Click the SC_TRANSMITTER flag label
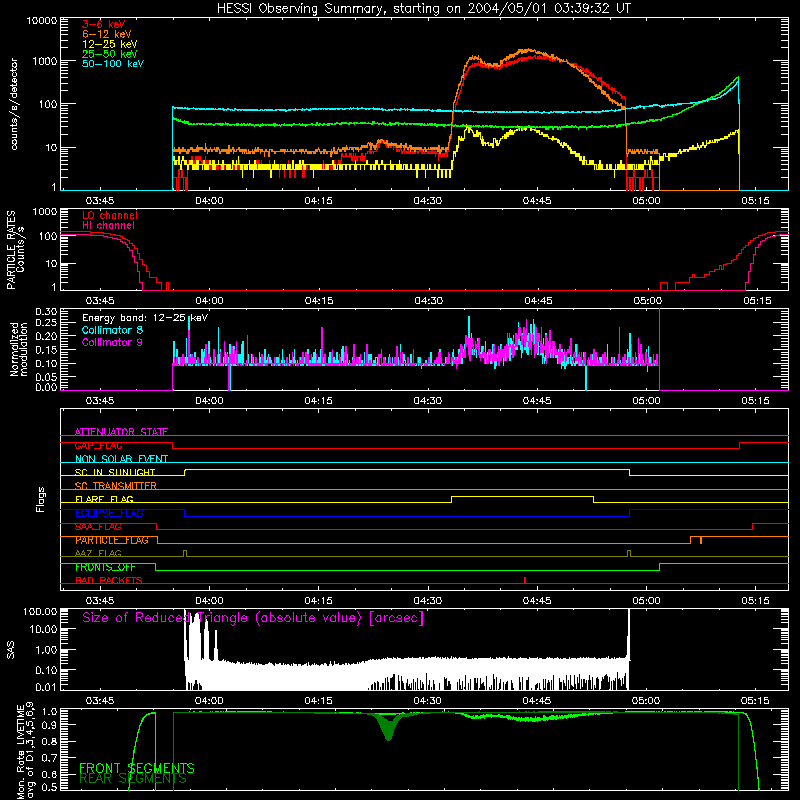This screenshot has height=800, width=800. point(116,486)
